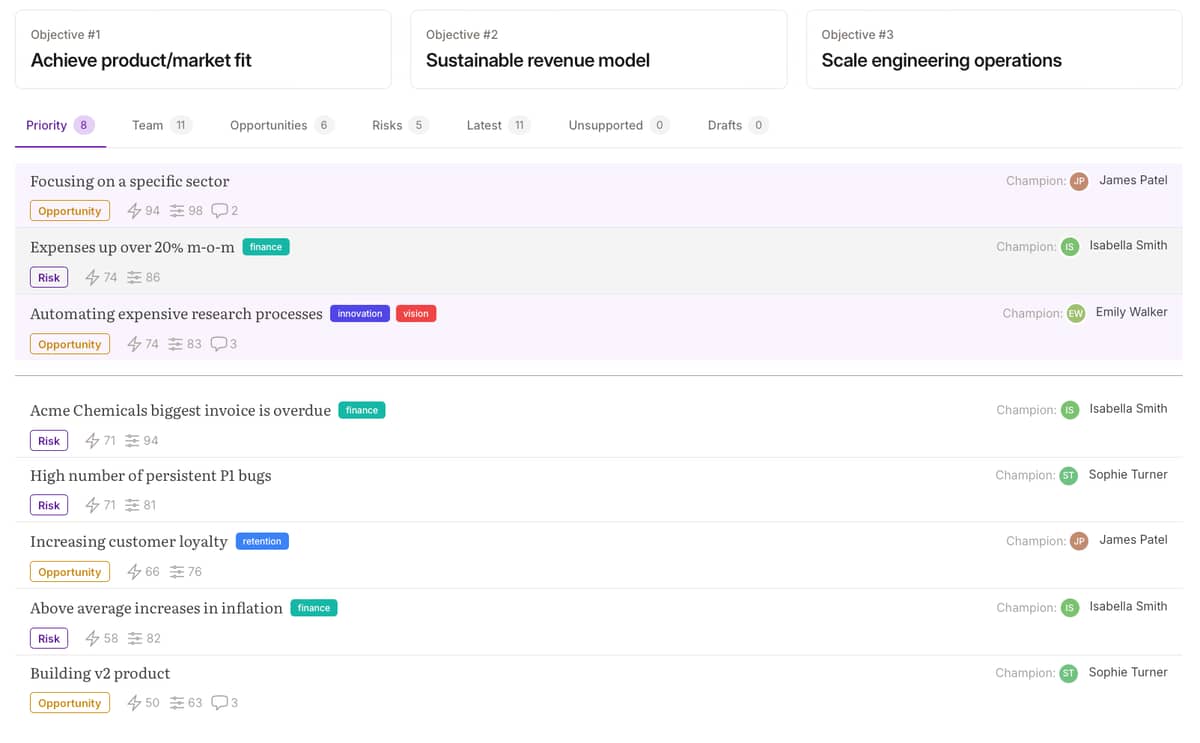The image size is (1200, 743).
Task: Click Opportunity badge on Focusing on sector
Action: point(70,211)
